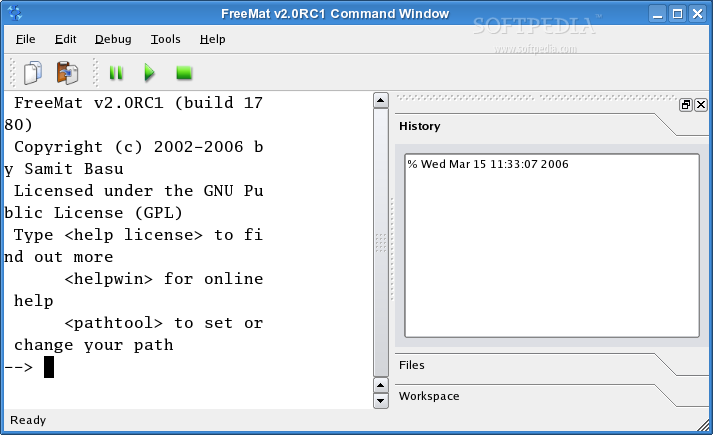713x435 pixels.
Task: Minimize the FreeMat window
Action: point(657,14)
